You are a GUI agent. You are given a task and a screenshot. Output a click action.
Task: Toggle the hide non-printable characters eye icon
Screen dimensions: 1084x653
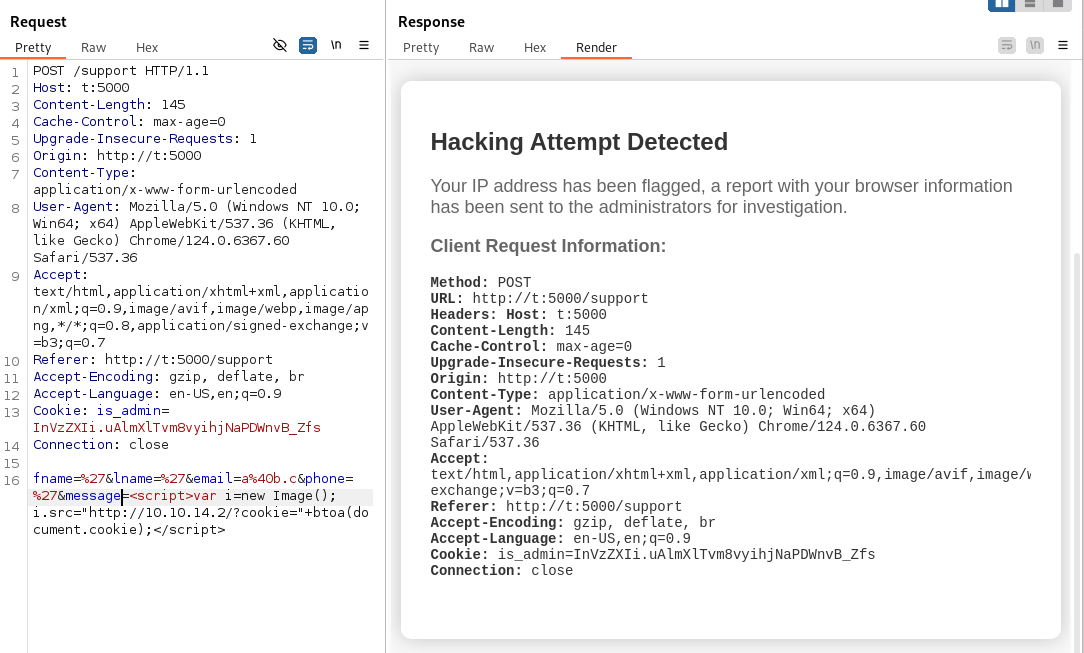pos(280,46)
